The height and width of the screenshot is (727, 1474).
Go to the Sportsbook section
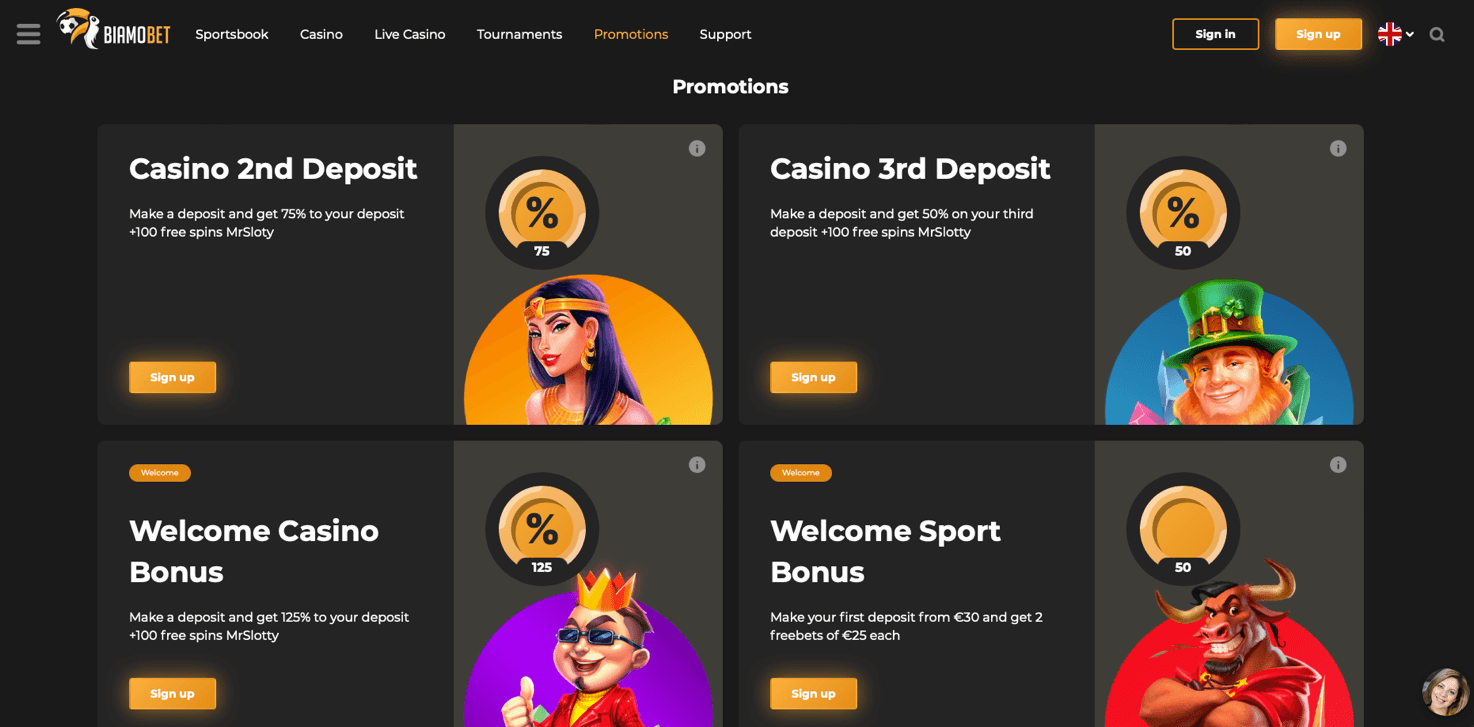[x=232, y=34]
